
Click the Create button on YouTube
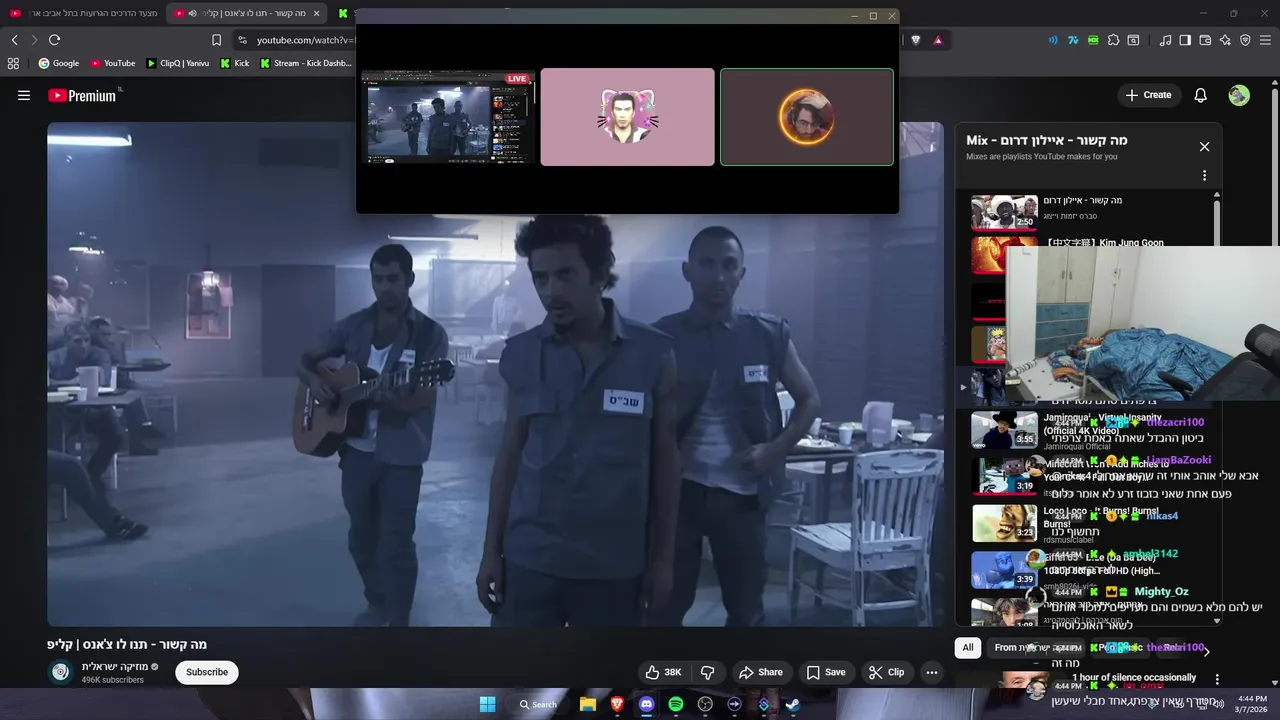(x=1148, y=95)
